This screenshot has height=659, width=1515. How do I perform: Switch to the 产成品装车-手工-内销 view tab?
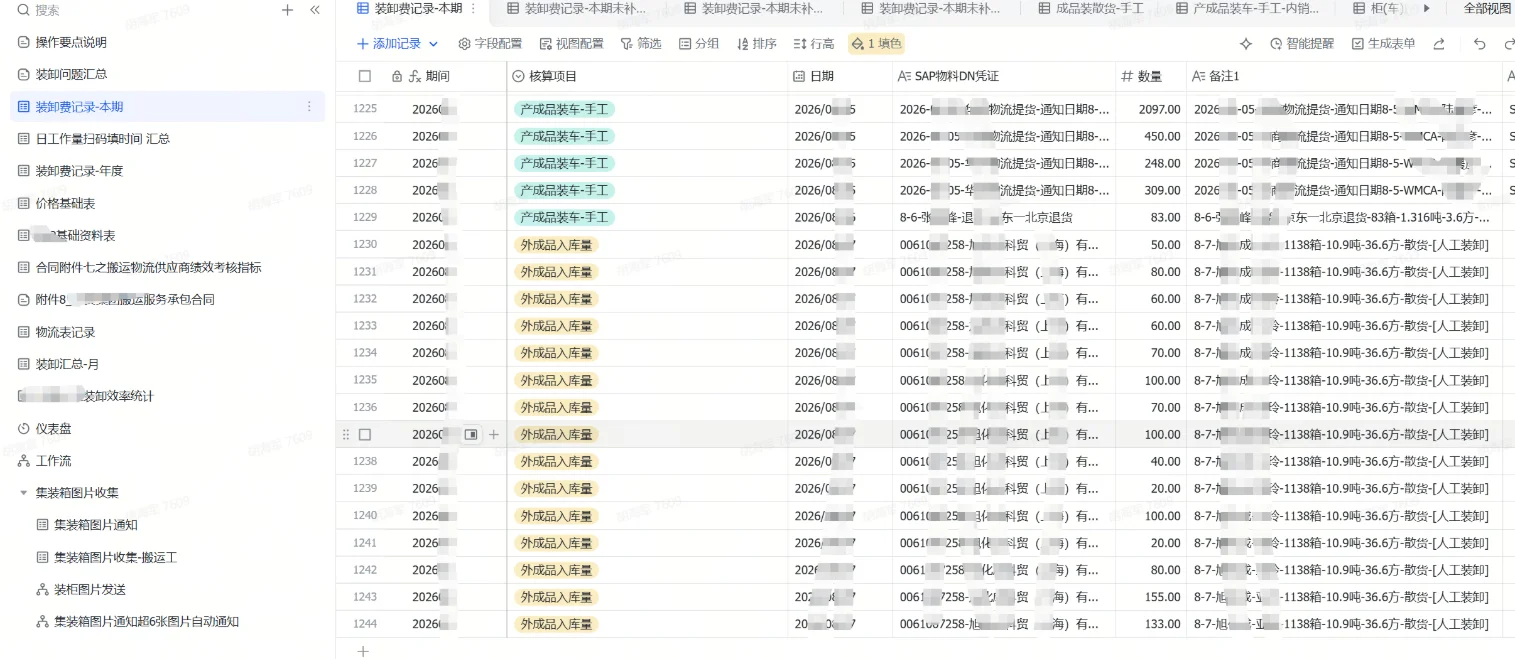point(1250,8)
